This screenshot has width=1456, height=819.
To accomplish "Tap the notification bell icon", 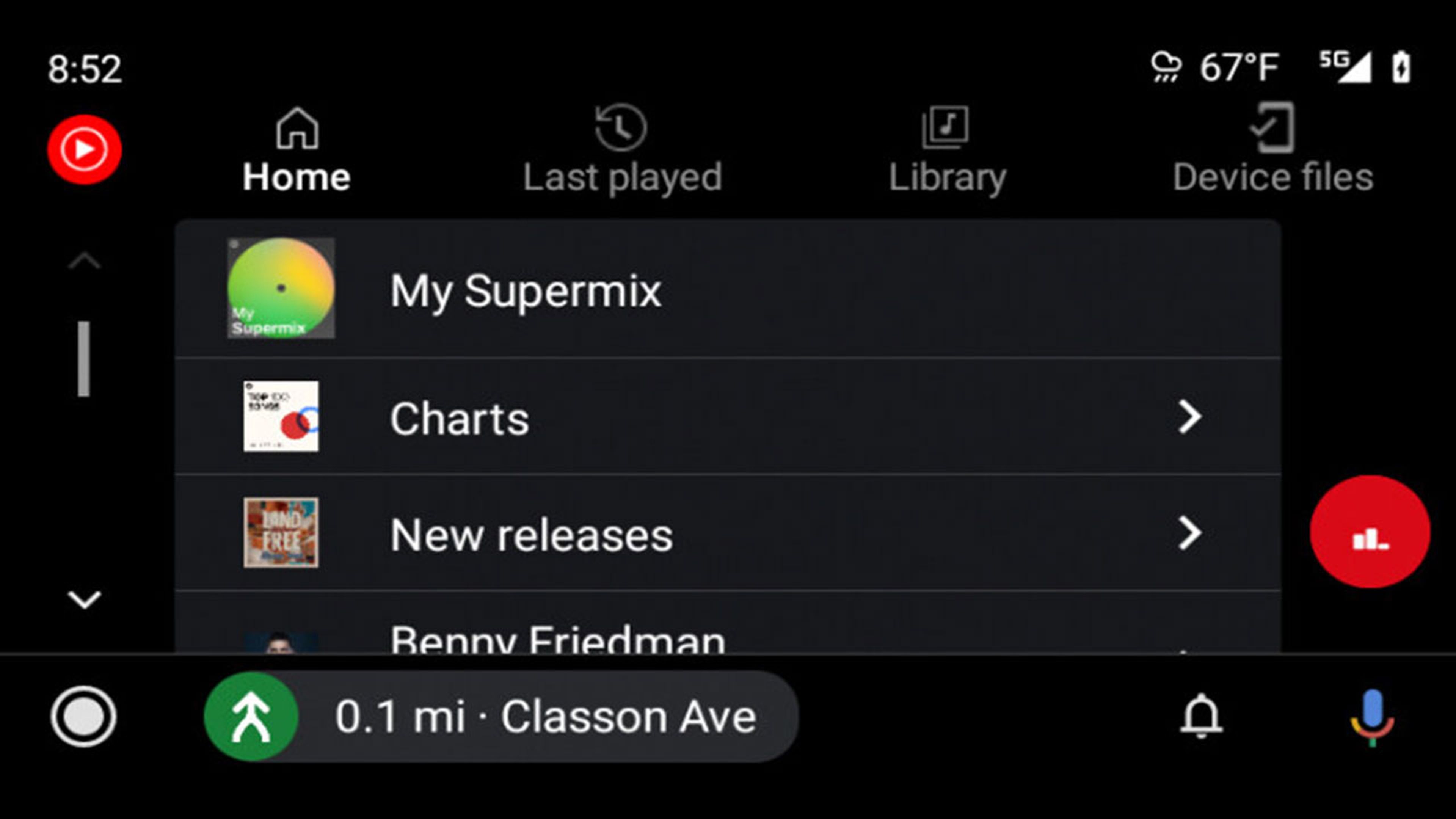I will tap(1201, 716).
